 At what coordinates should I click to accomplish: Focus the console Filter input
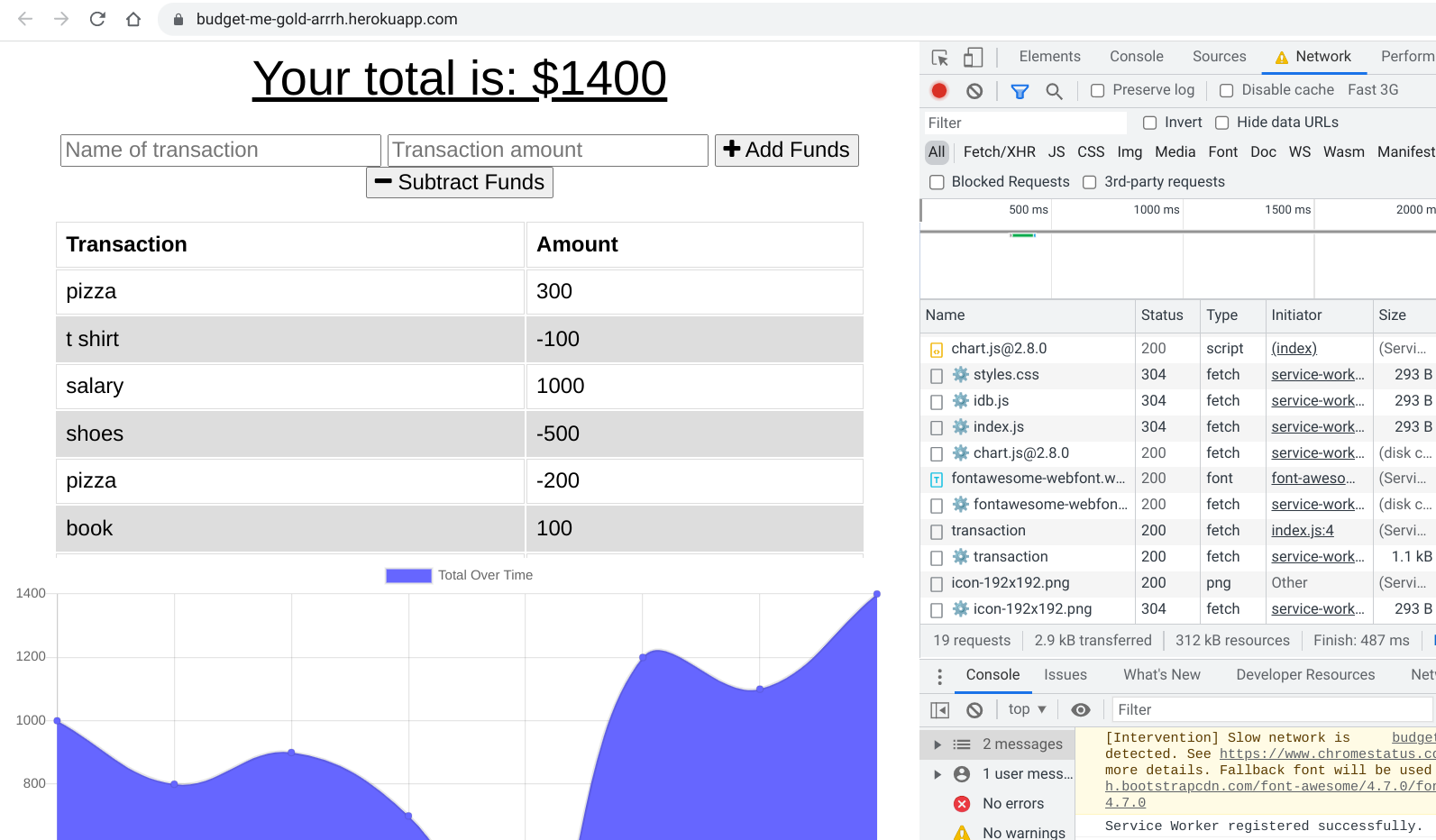1272,710
